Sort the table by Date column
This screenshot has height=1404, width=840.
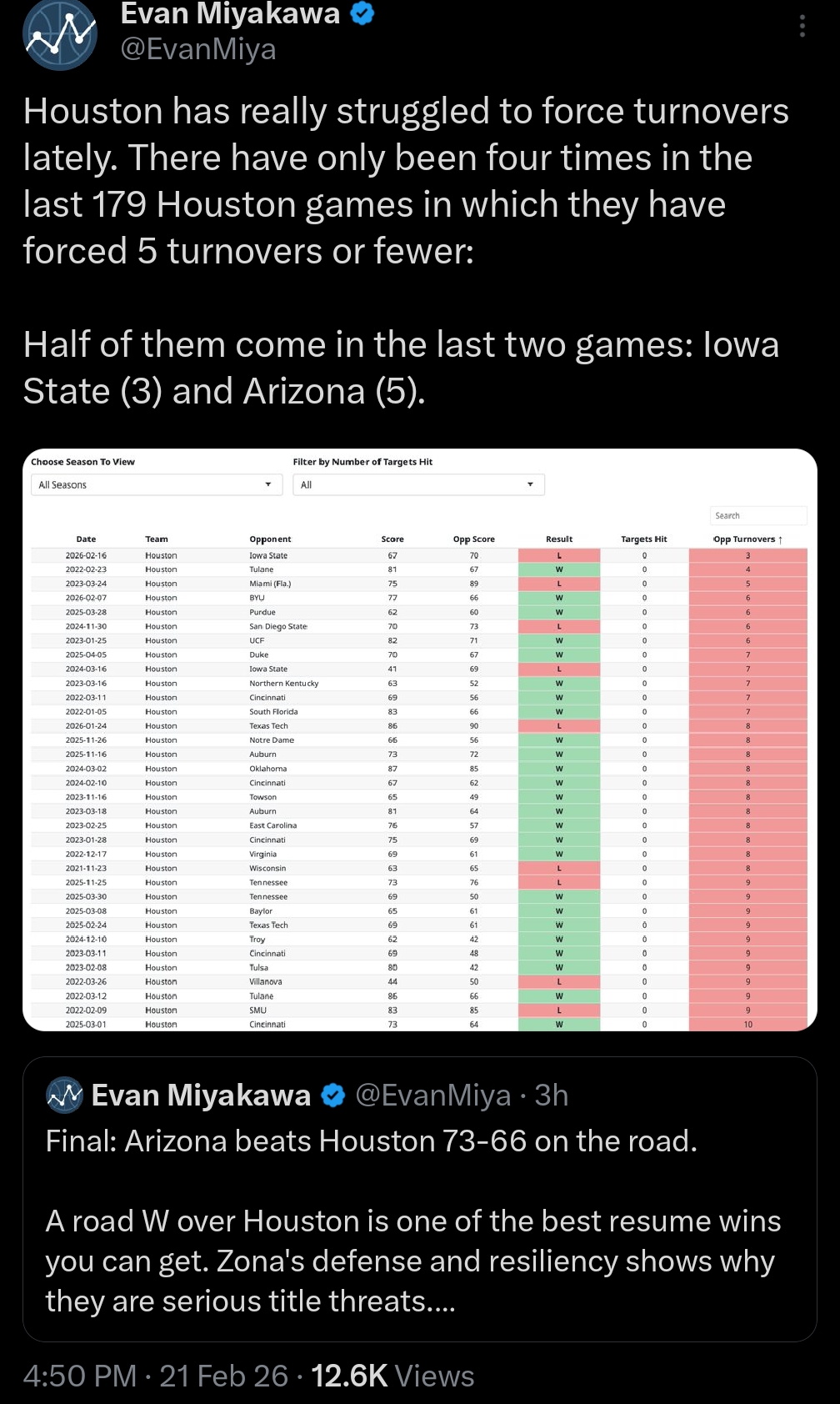tap(86, 539)
